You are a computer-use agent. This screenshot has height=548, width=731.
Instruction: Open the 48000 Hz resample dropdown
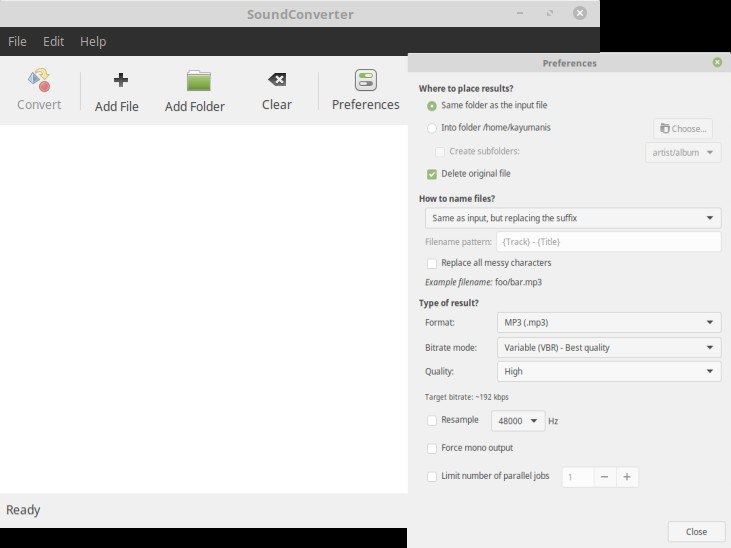click(518, 421)
